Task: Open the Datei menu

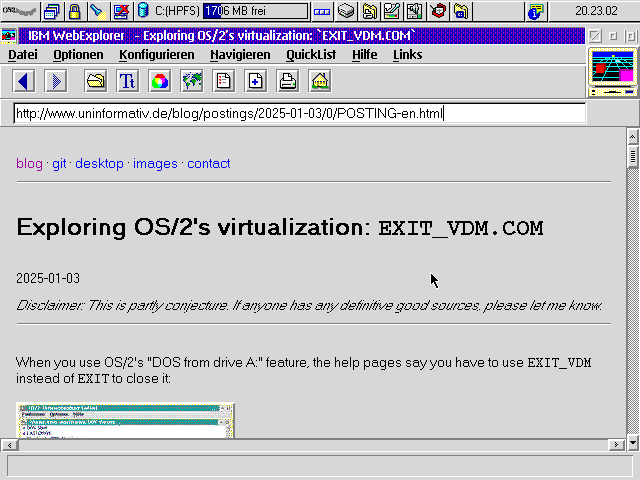Action: coord(23,55)
